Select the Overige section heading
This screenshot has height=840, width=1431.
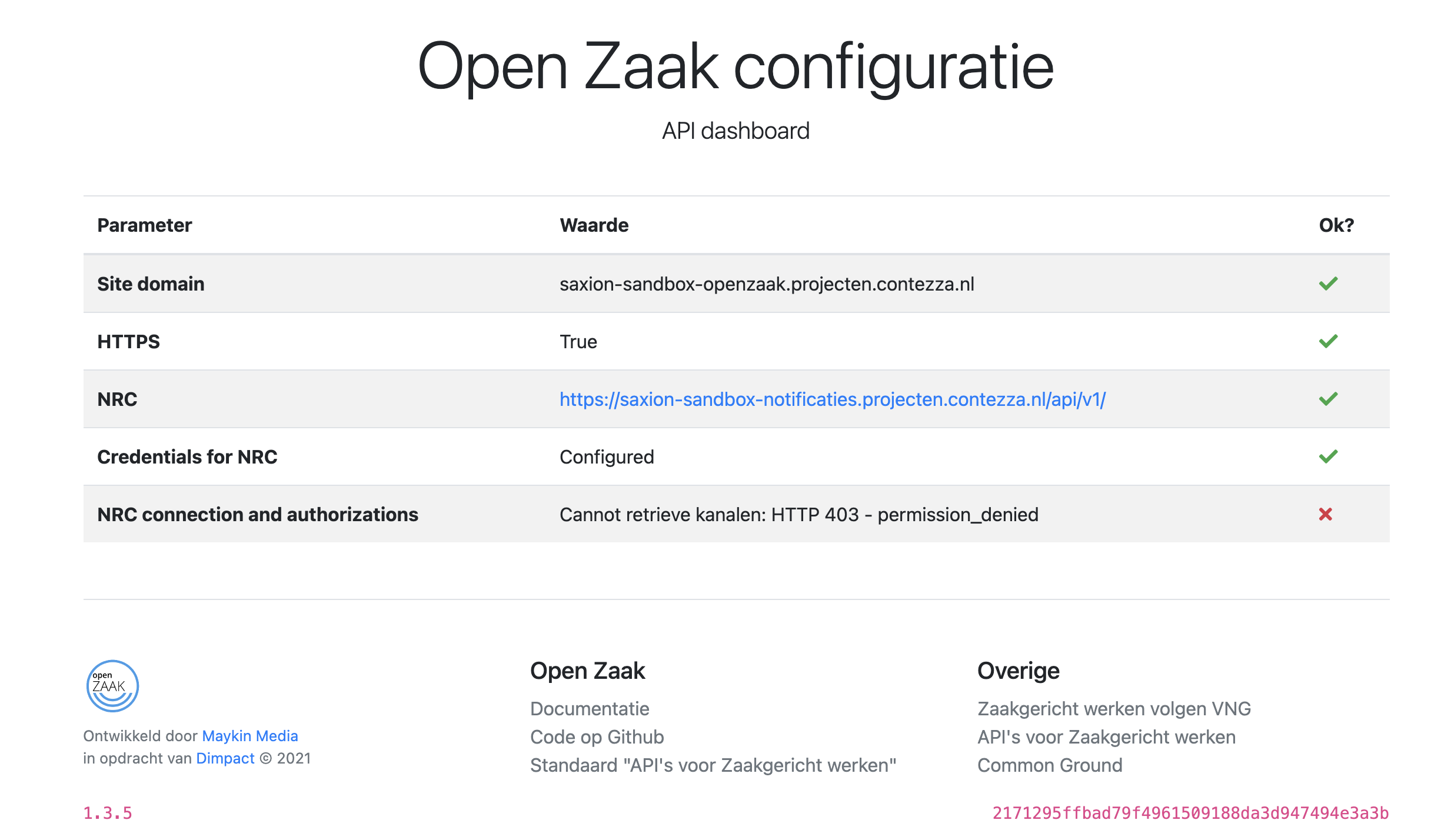1019,670
